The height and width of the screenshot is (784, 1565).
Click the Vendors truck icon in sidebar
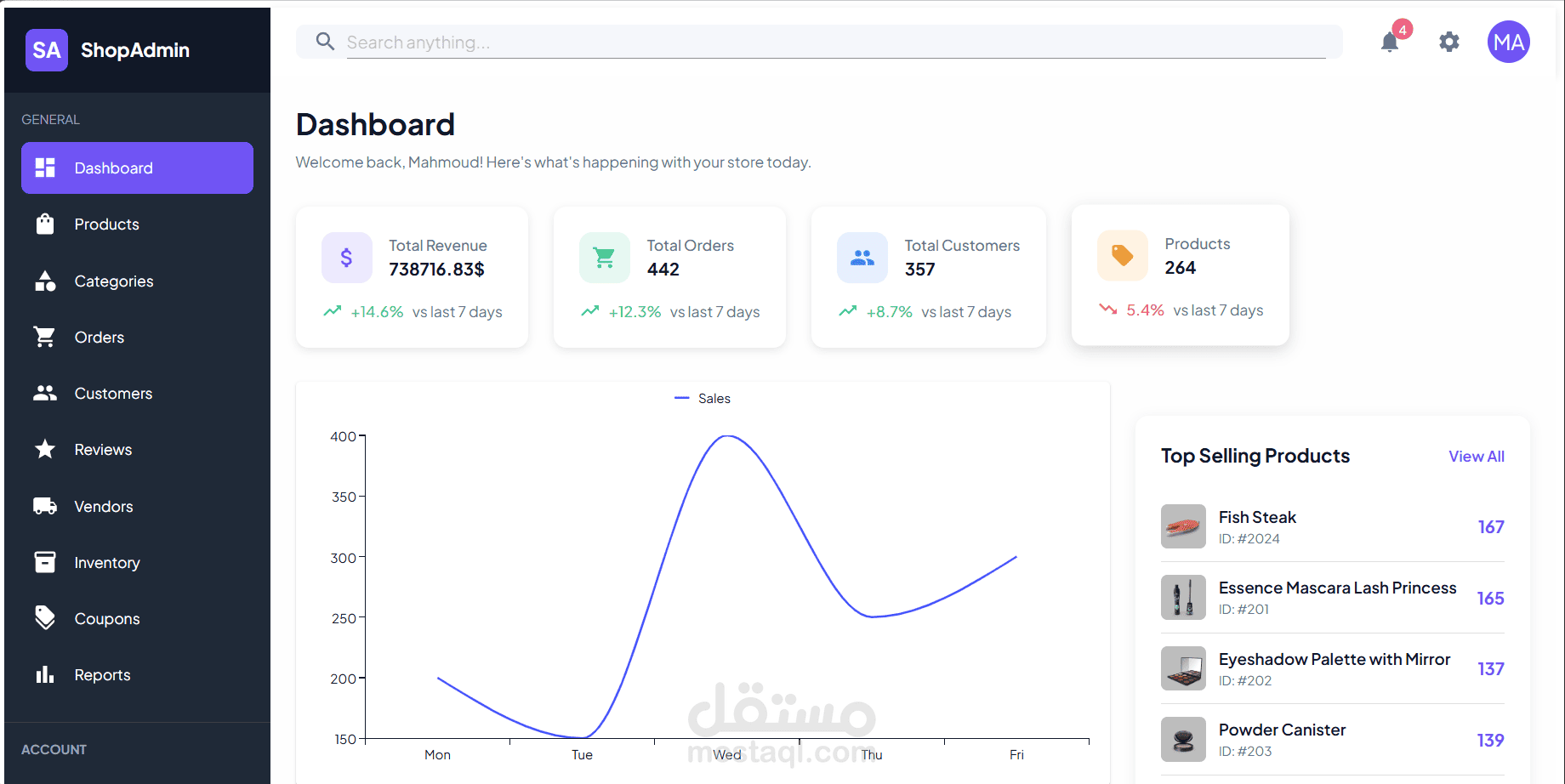click(x=45, y=506)
